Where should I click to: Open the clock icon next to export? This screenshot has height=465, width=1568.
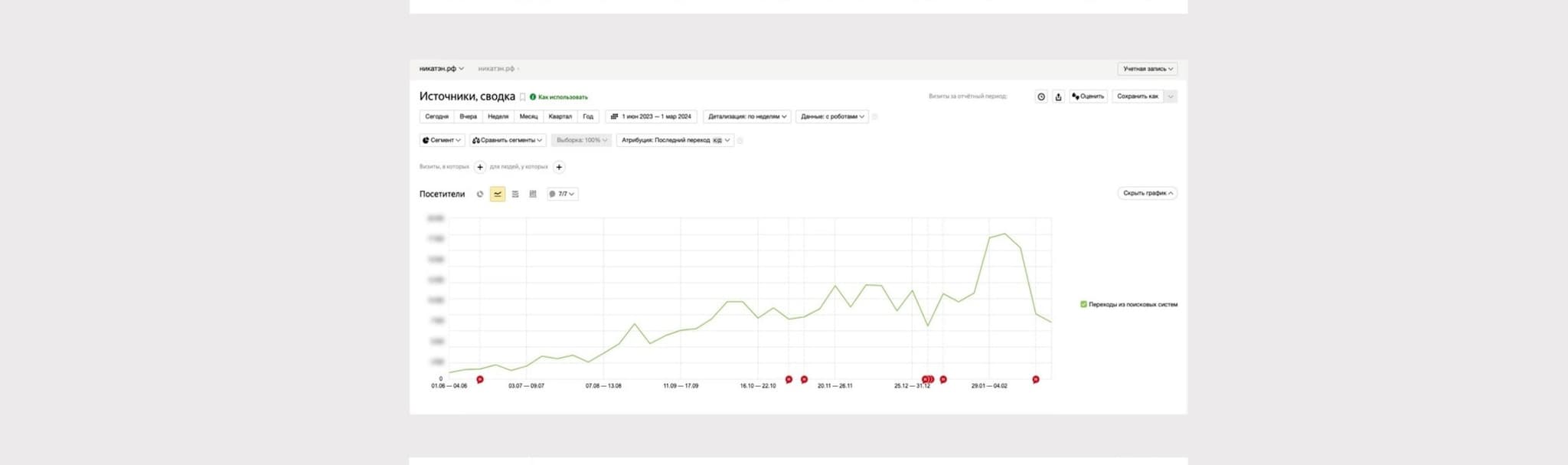(x=1041, y=97)
